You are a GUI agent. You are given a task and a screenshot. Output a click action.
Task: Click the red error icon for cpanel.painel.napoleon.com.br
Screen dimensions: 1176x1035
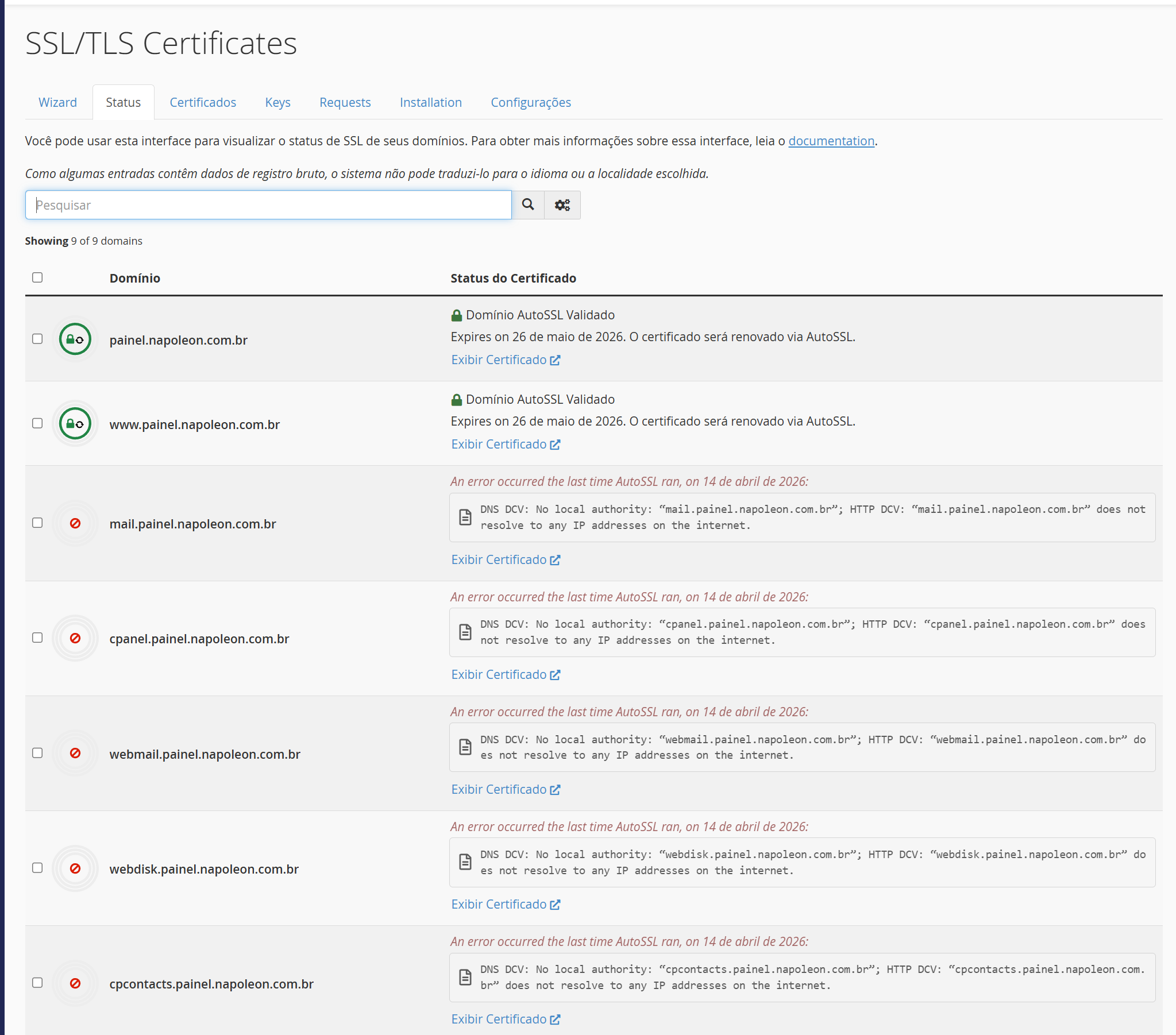point(75,638)
